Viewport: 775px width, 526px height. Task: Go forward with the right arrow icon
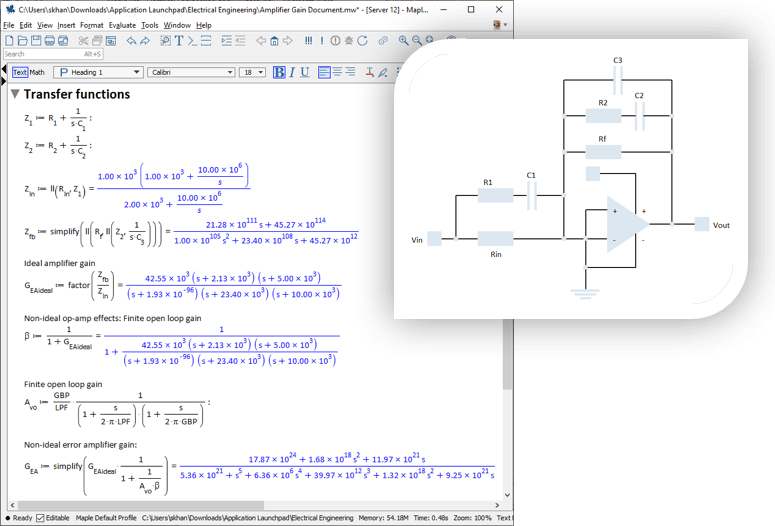point(288,41)
